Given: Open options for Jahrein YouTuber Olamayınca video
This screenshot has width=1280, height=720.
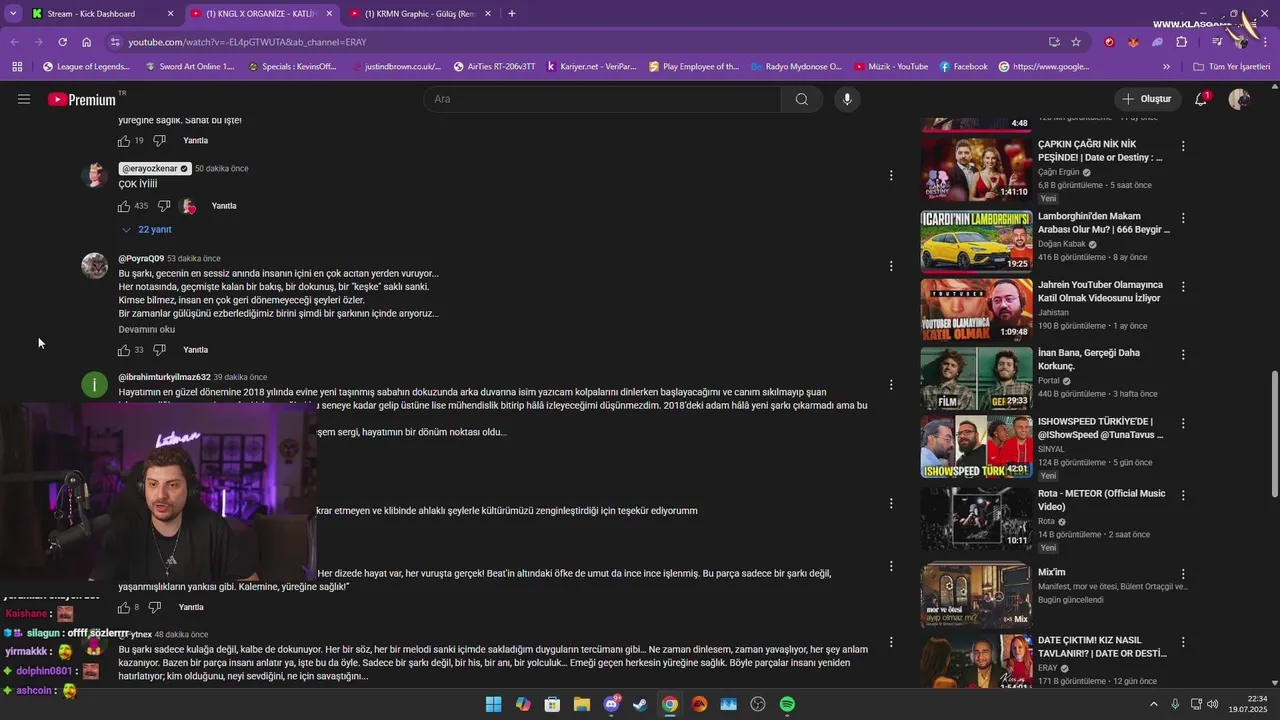Looking at the screenshot, I should click(1183, 286).
